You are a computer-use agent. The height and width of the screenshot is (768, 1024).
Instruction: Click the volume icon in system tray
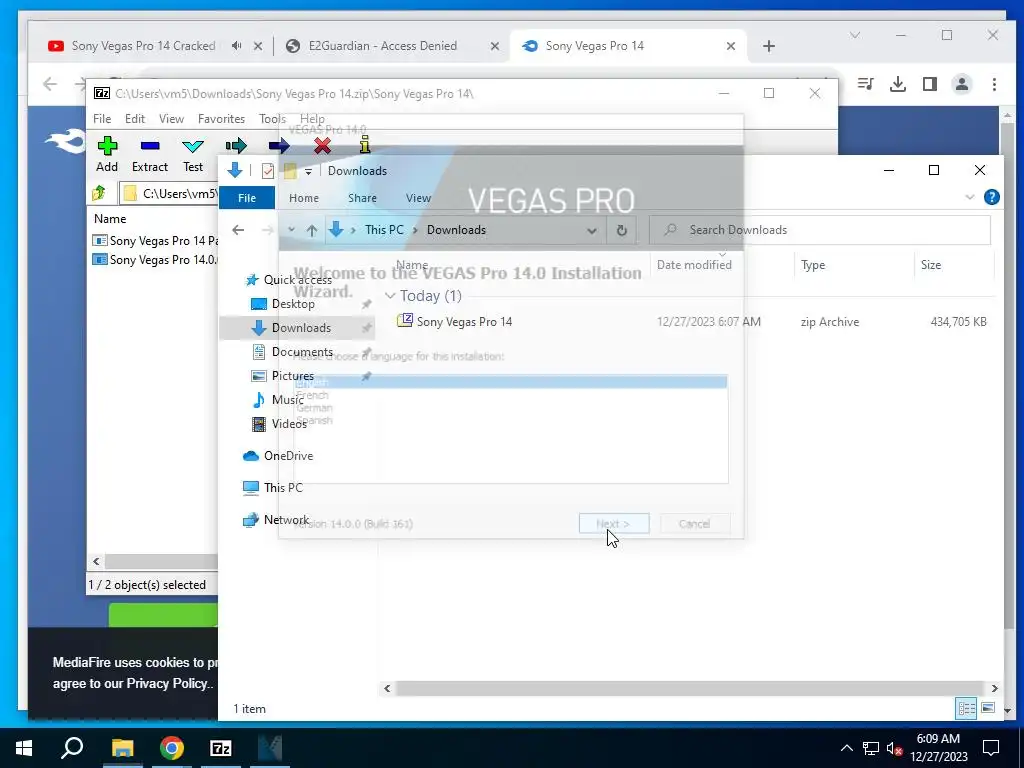[x=894, y=748]
